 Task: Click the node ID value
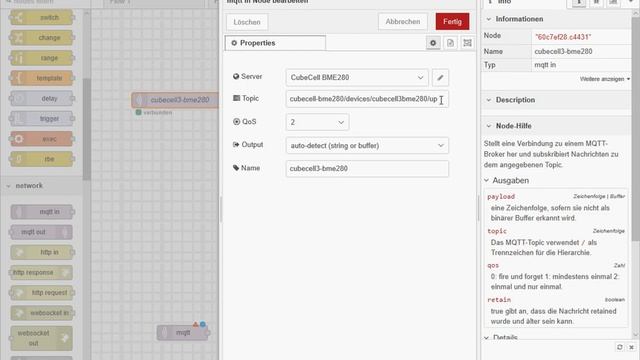click(563, 37)
